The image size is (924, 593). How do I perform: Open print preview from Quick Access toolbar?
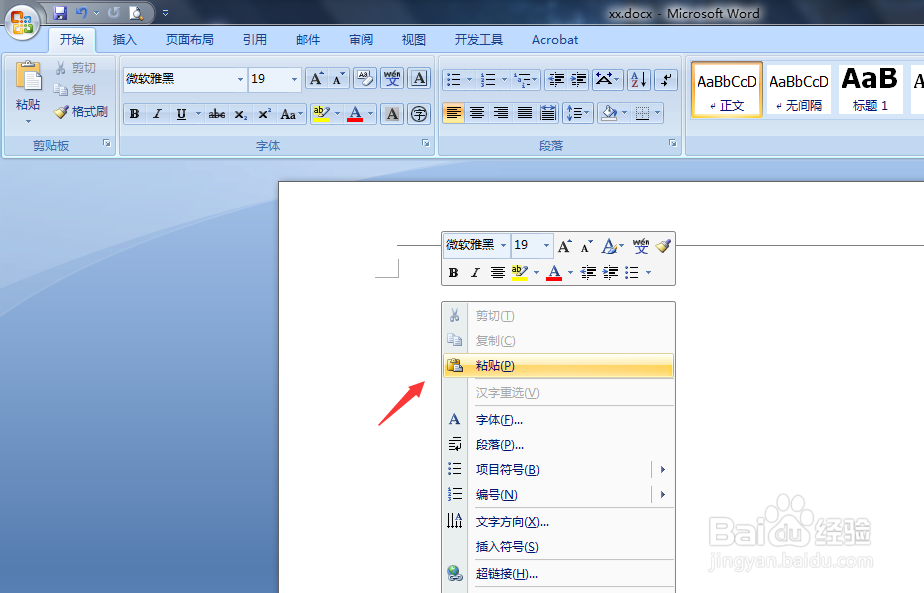[136, 12]
